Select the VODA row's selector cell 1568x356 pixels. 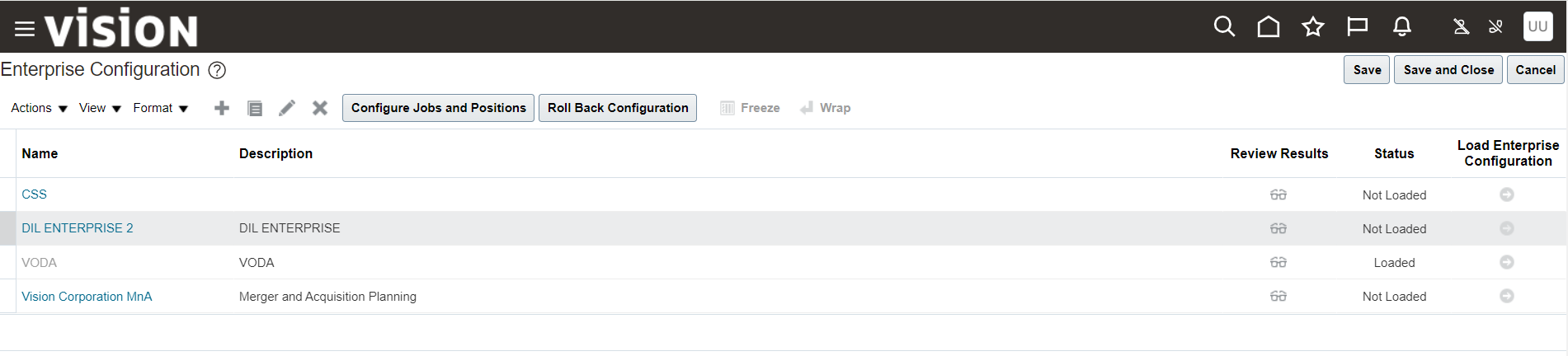pyautogui.click(x=7, y=263)
